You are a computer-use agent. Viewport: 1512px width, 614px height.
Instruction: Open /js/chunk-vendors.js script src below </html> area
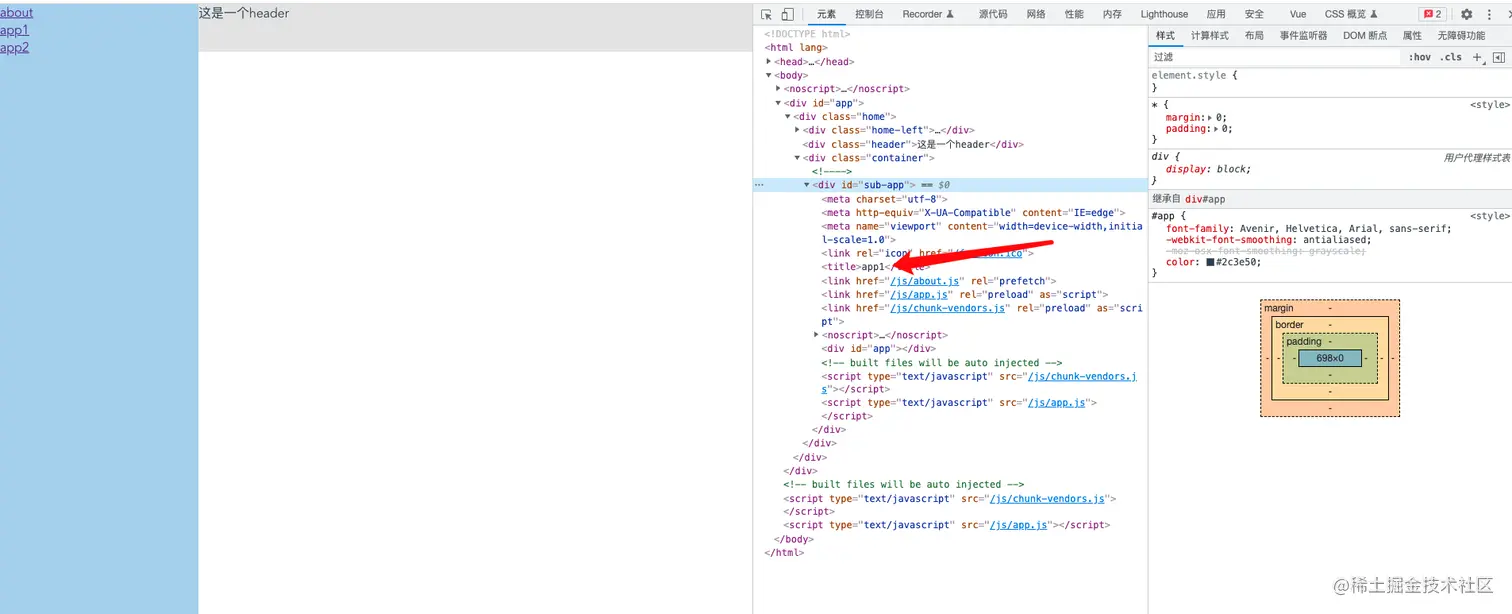1048,498
